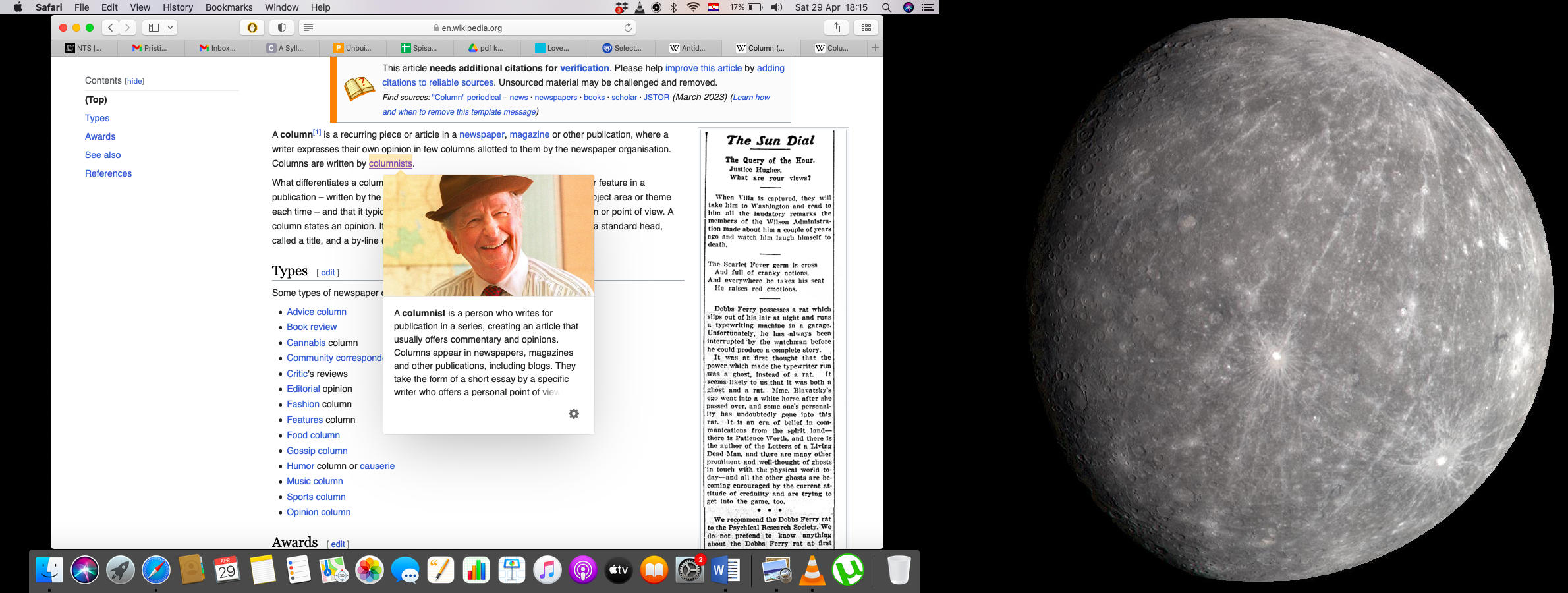
Task: Switch to the NTS tab
Action: pyautogui.click(x=84, y=48)
